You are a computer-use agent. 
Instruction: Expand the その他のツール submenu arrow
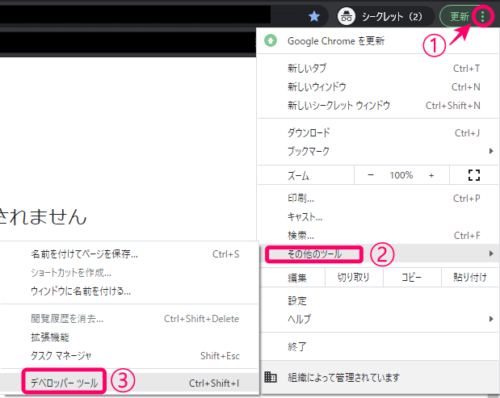point(491,254)
